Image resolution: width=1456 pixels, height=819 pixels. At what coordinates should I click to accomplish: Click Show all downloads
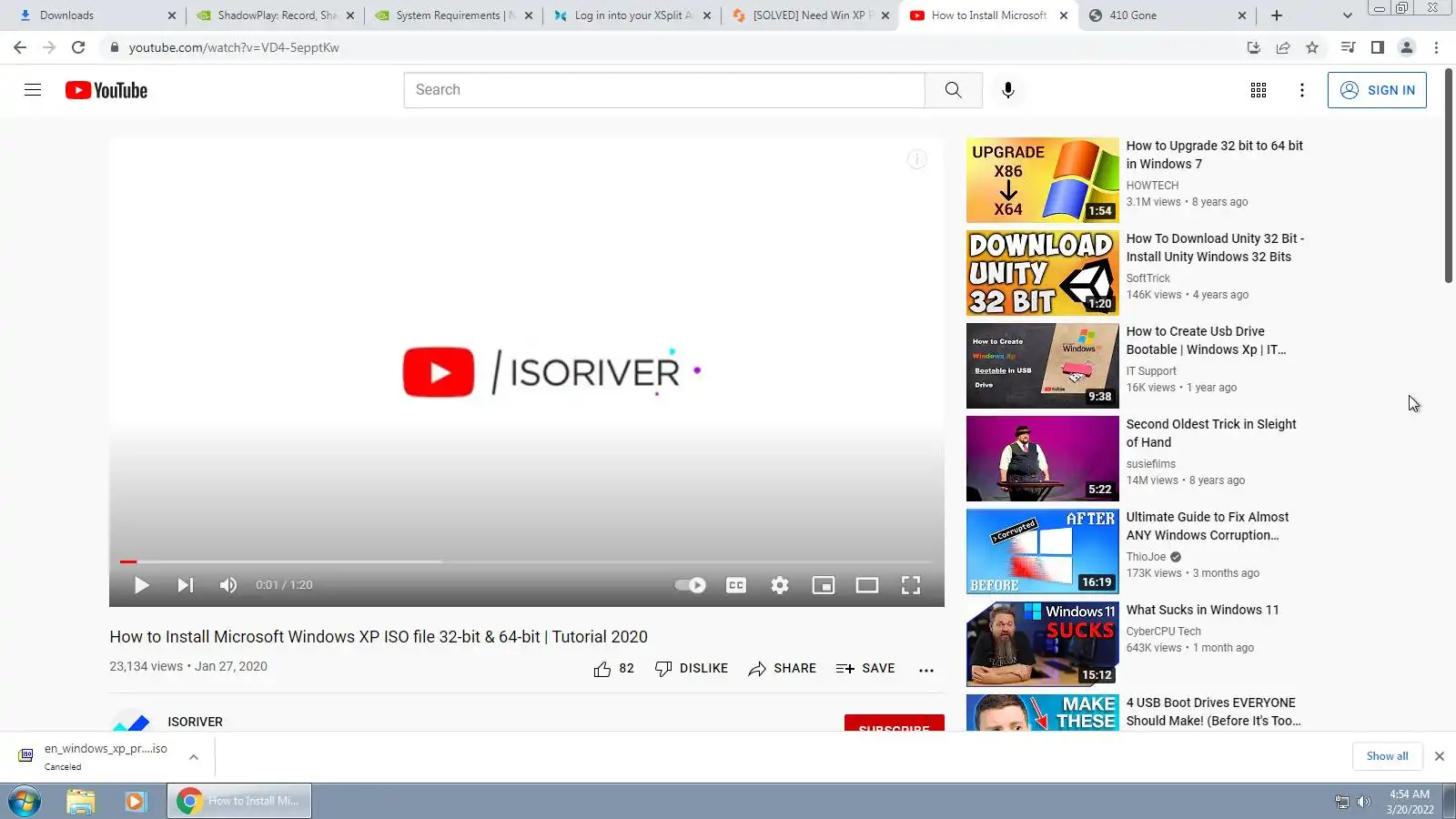click(1387, 756)
